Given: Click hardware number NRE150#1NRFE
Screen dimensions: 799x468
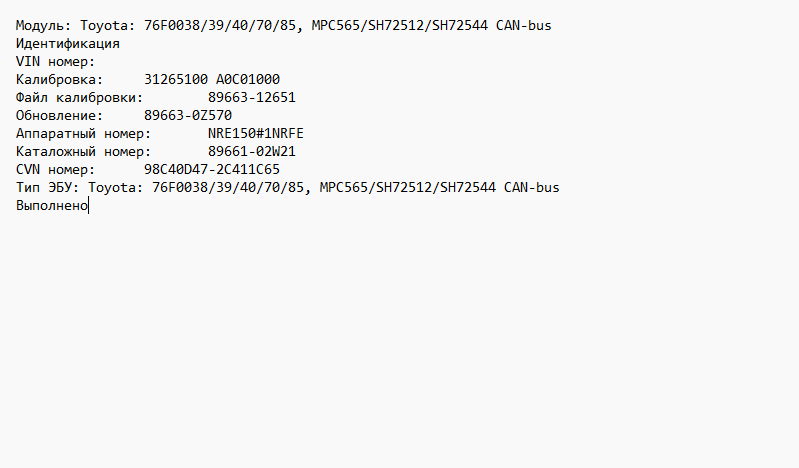Looking at the screenshot, I should 256,133.
